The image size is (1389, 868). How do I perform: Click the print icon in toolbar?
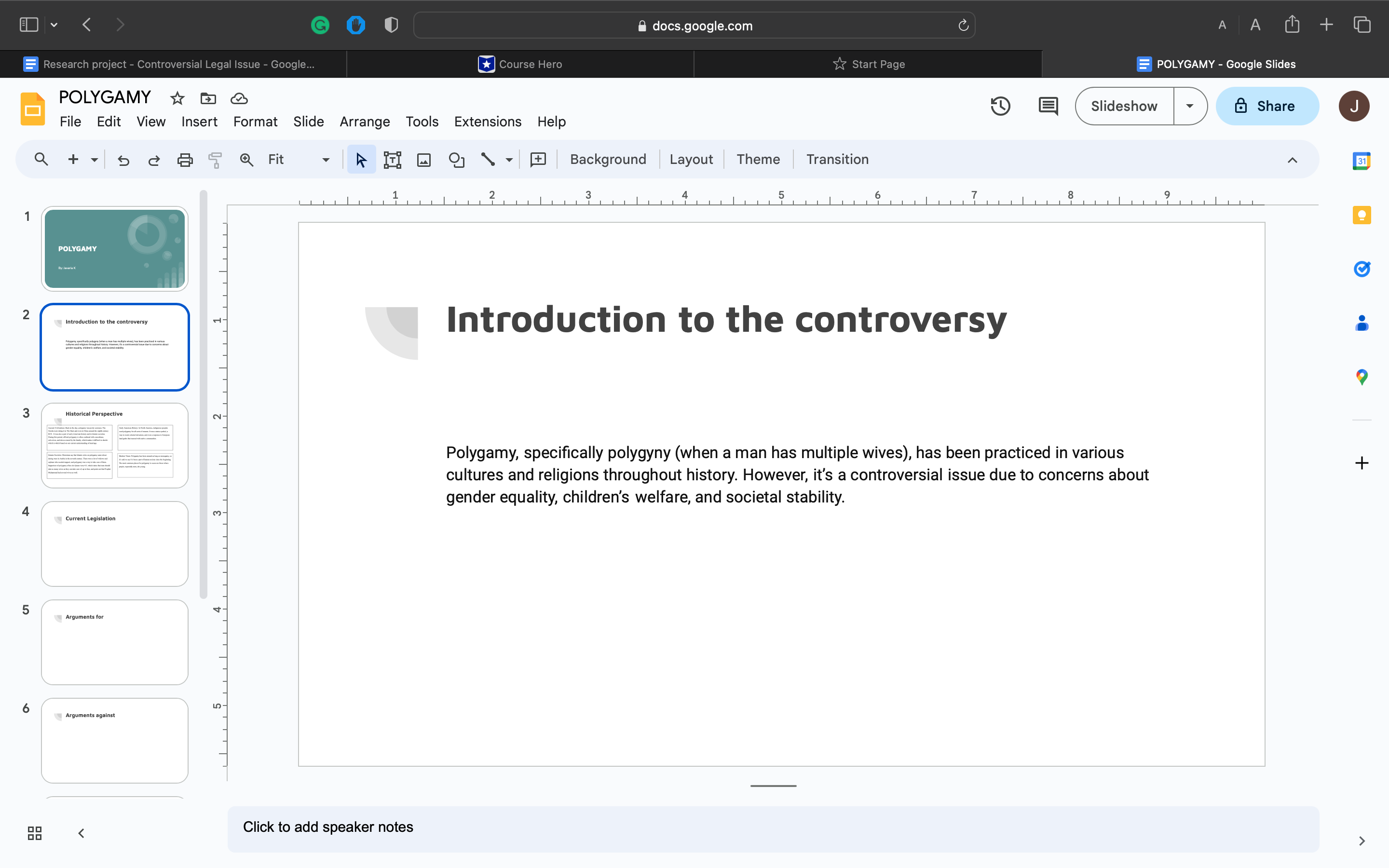(185, 160)
